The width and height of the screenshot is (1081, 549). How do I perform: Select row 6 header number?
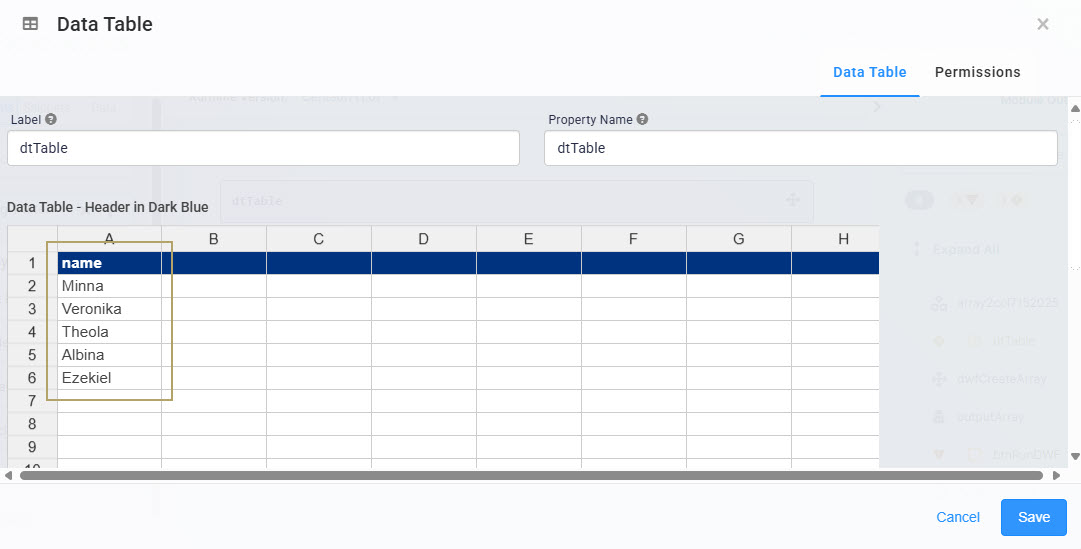pyautogui.click(x=32, y=378)
